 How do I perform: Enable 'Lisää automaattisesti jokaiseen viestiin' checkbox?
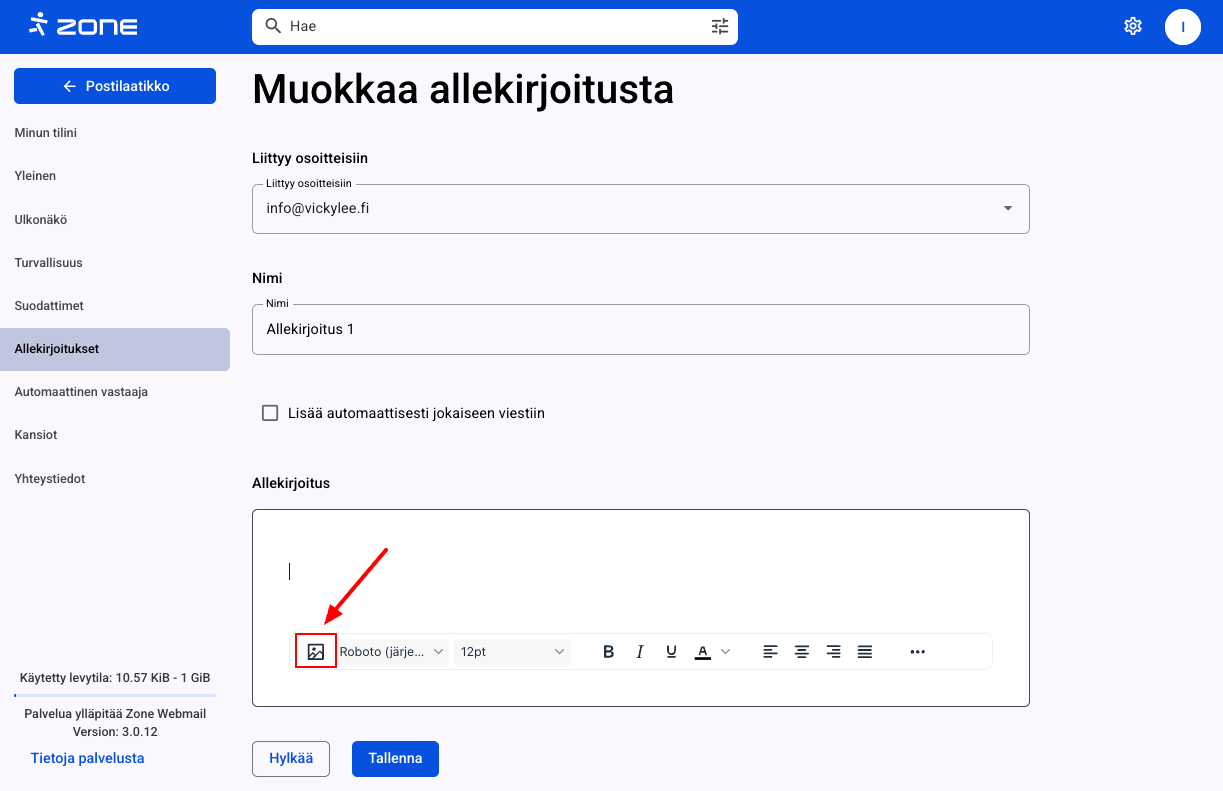pyautogui.click(x=270, y=413)
